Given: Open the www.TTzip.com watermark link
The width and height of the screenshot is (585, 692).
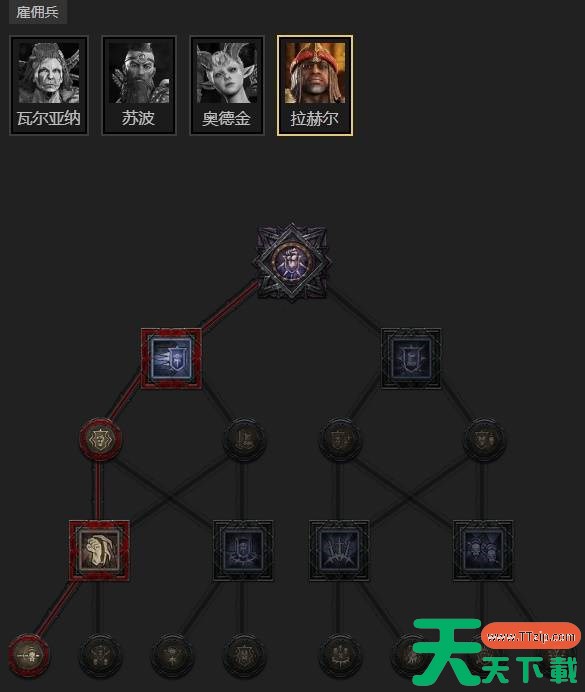Looking at the screenshot, I should tap(531, 636).
